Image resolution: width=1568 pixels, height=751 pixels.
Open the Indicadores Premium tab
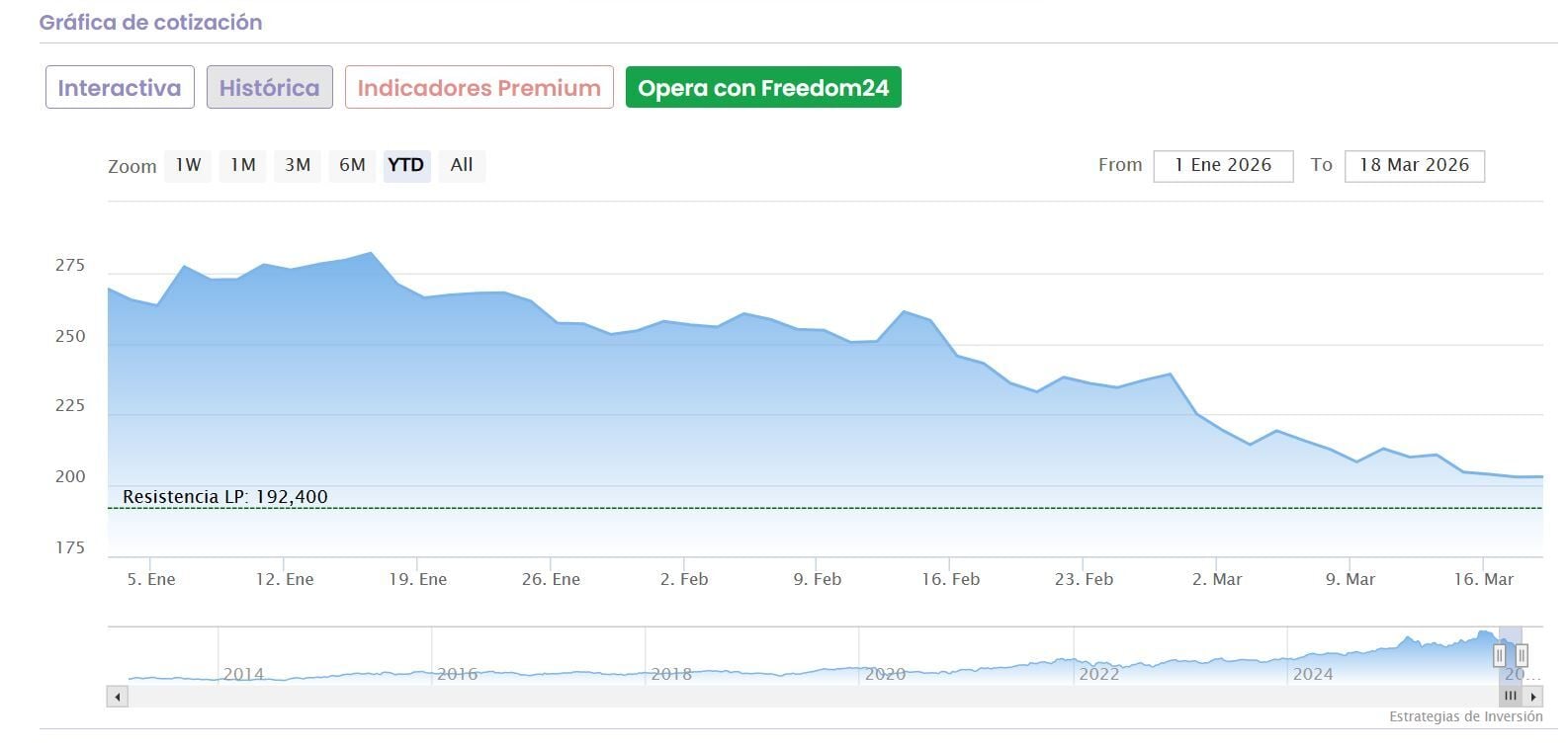[x=479, y=88]
